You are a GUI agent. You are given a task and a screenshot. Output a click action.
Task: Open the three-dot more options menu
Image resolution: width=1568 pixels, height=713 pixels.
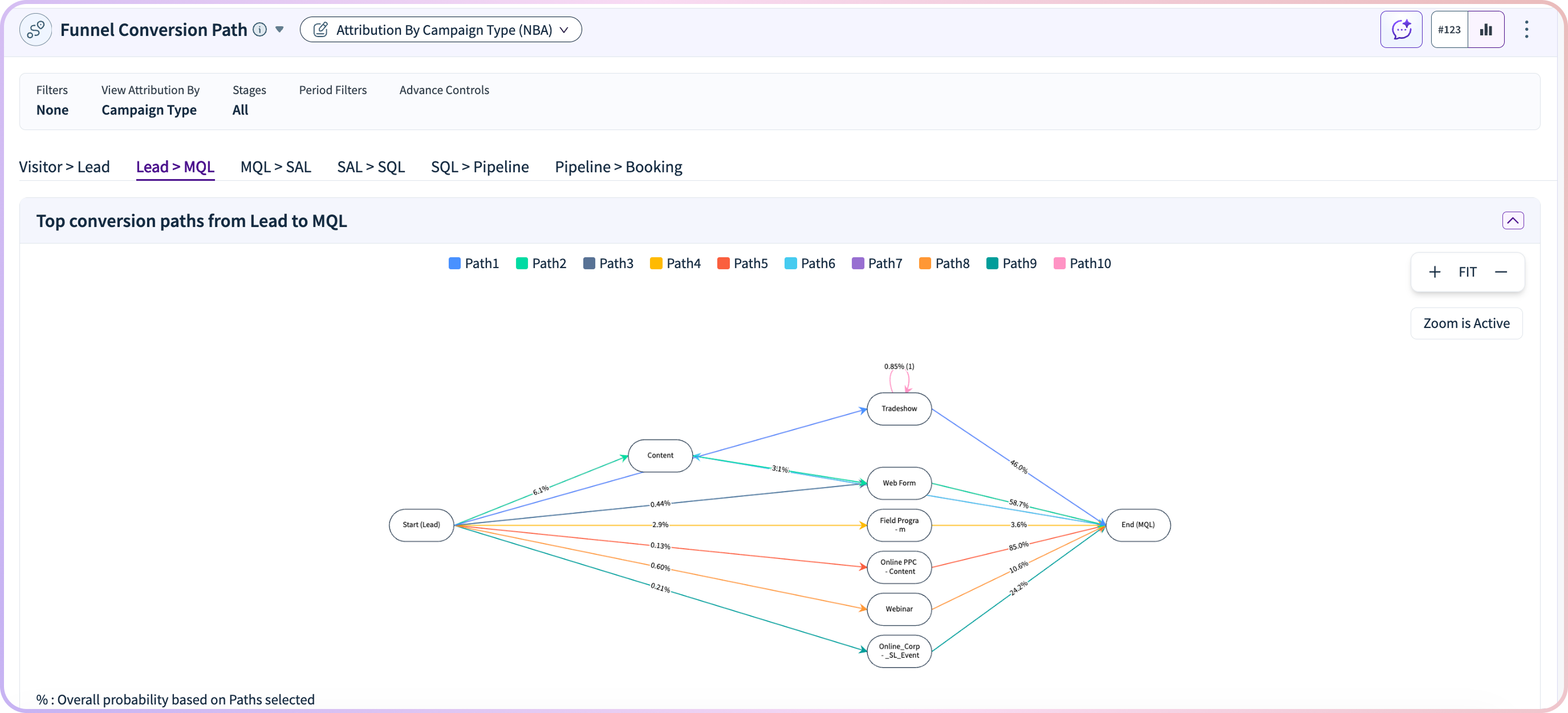(x=1526, y=29)
